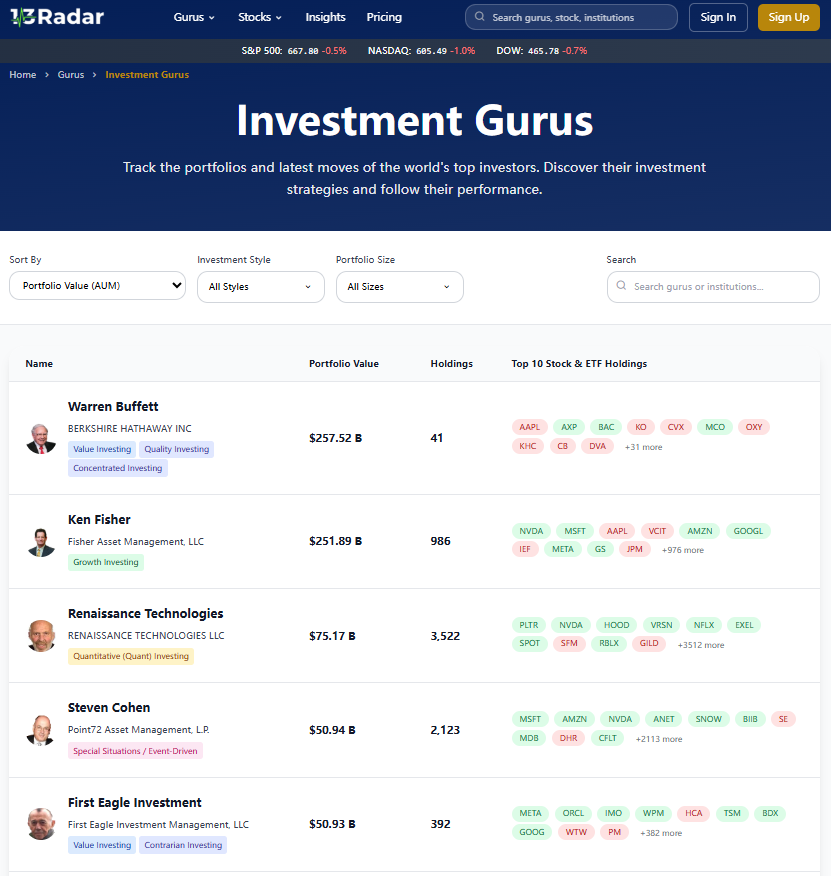Open Renaissance Technologies name link
Image resolution: width=831 pixels, height=876 pixels.
145,613
